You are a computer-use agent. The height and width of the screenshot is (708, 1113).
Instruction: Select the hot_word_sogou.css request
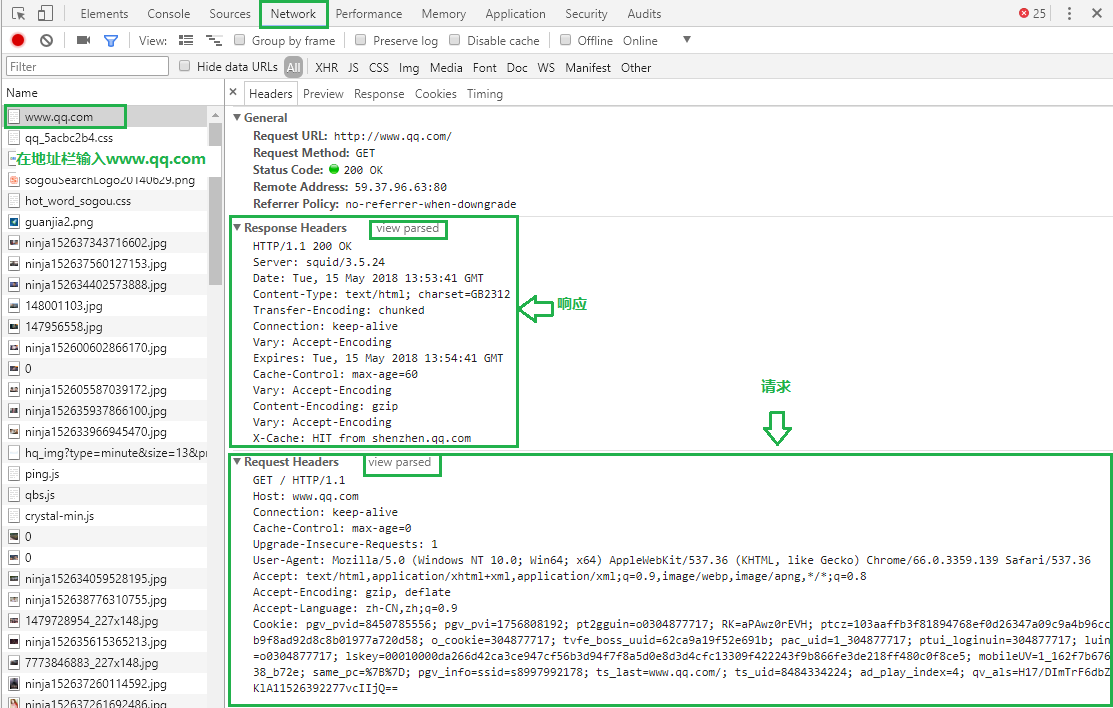click(x=106, y=201)
